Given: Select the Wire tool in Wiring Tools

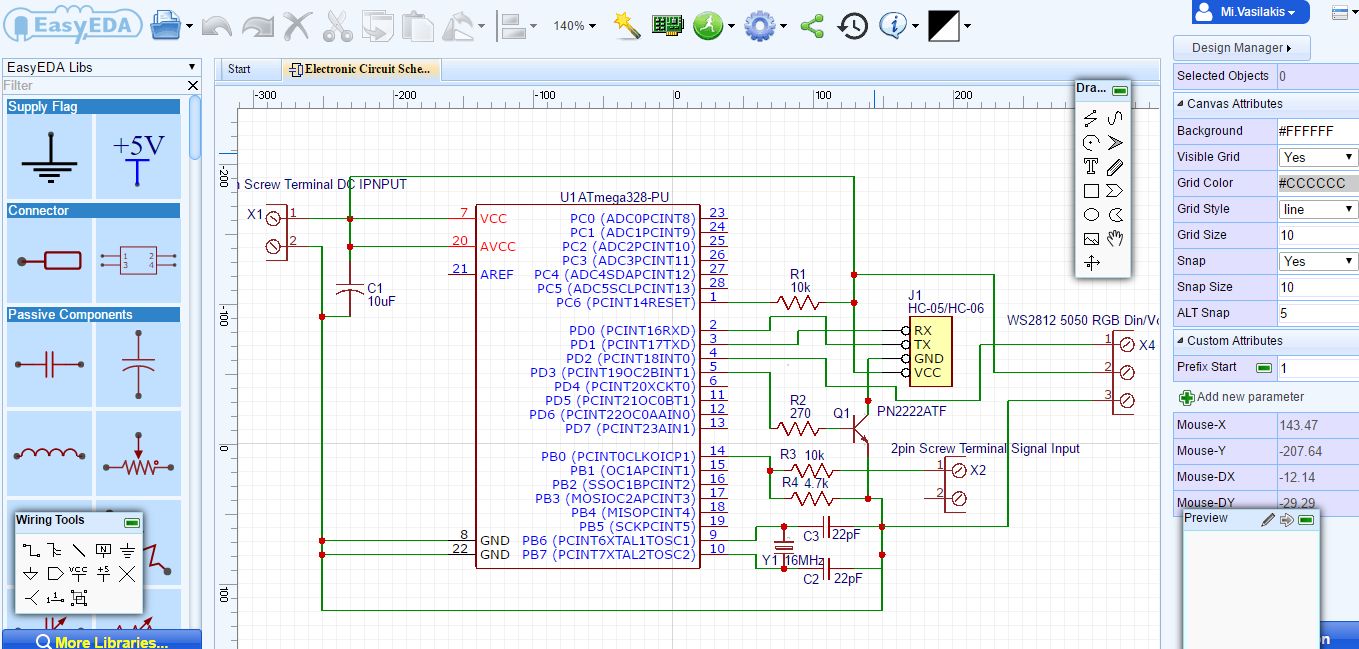Looking at the screenshot, I should coord(32,550).
